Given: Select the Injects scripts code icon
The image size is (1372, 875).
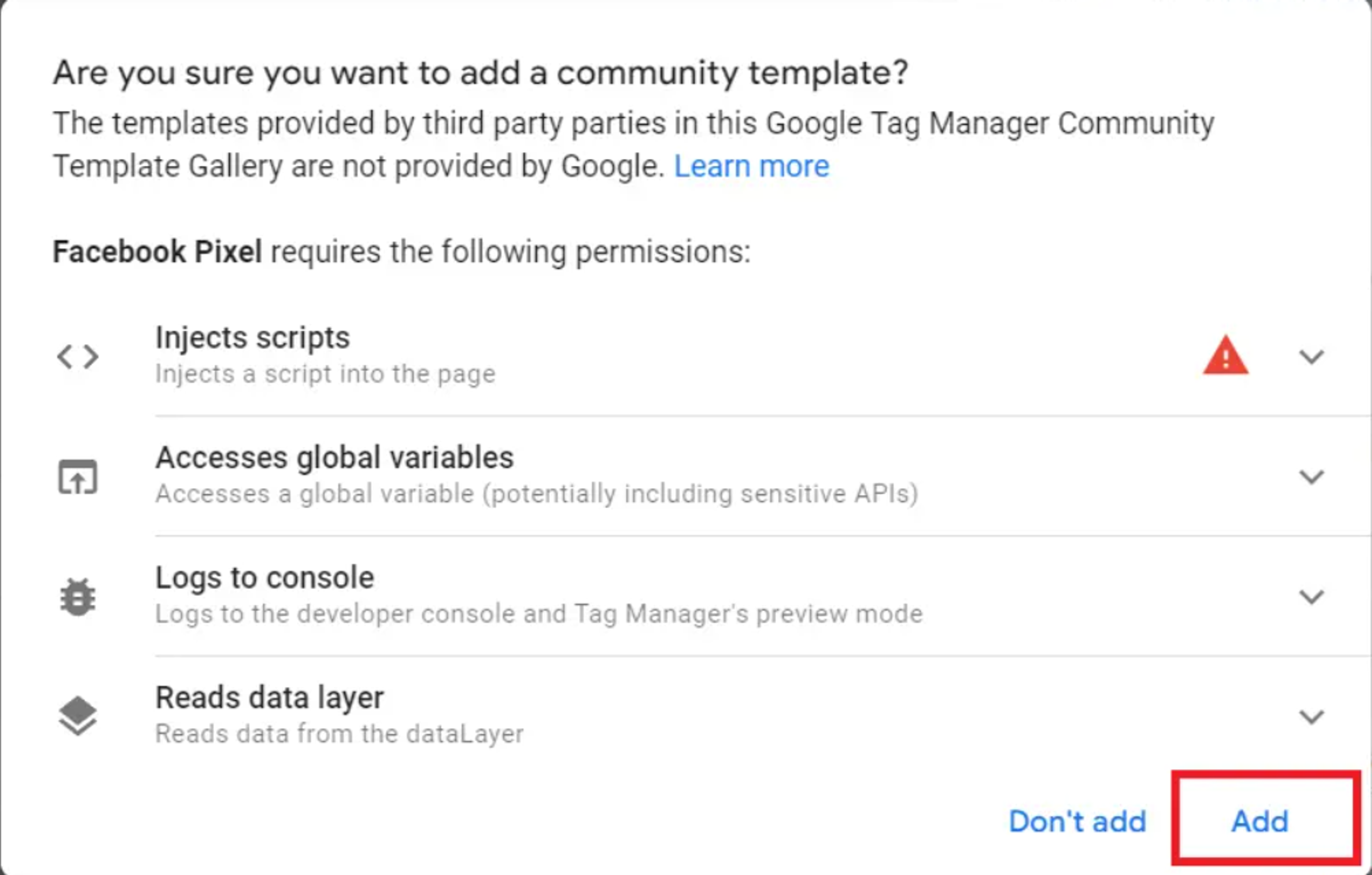Looking at the screenshot, I should 78,356.
